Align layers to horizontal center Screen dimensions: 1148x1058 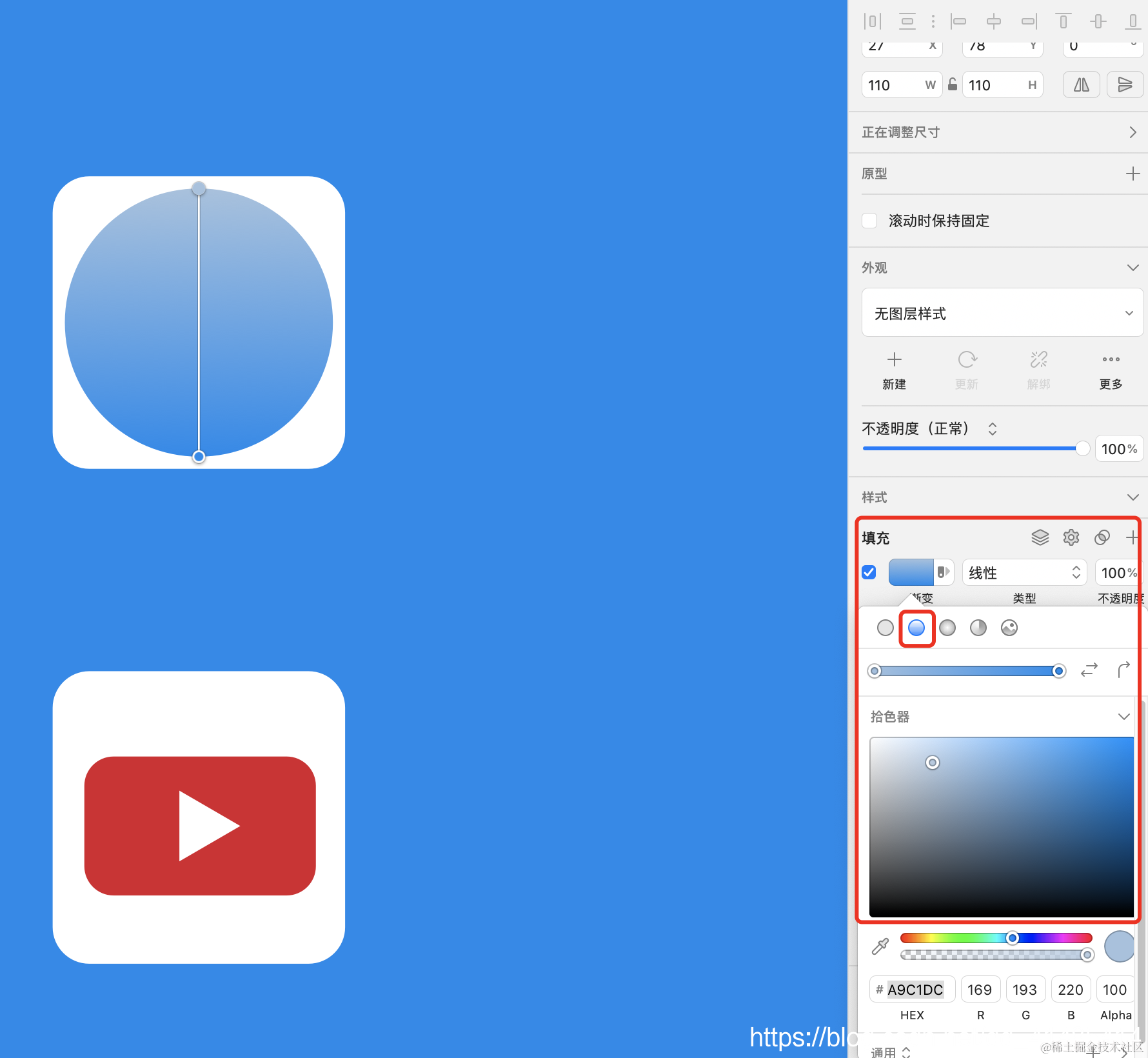994,21
